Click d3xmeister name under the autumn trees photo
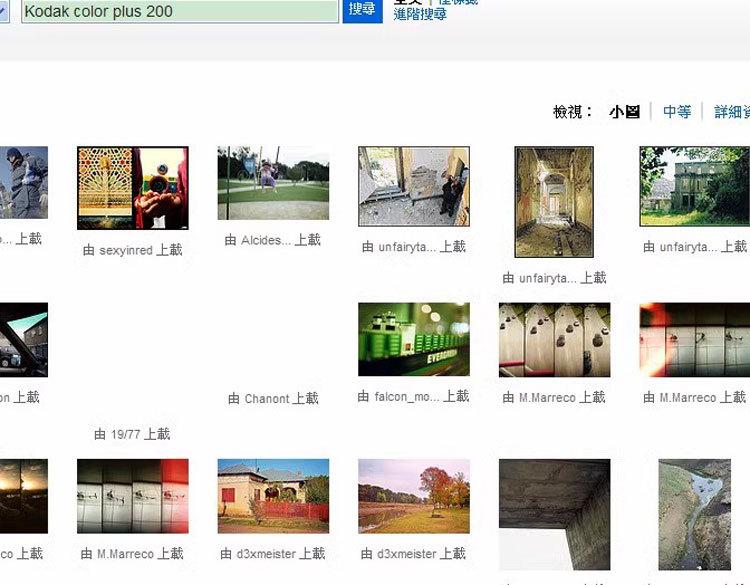The image size is (750, 585). coord(407,554)
